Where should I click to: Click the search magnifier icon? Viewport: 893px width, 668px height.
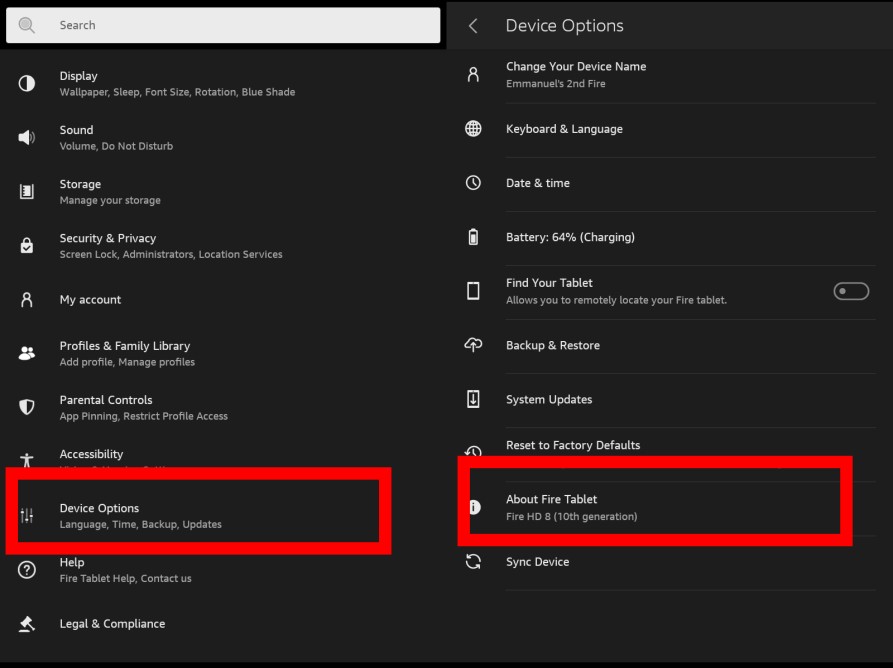point(26,25)
